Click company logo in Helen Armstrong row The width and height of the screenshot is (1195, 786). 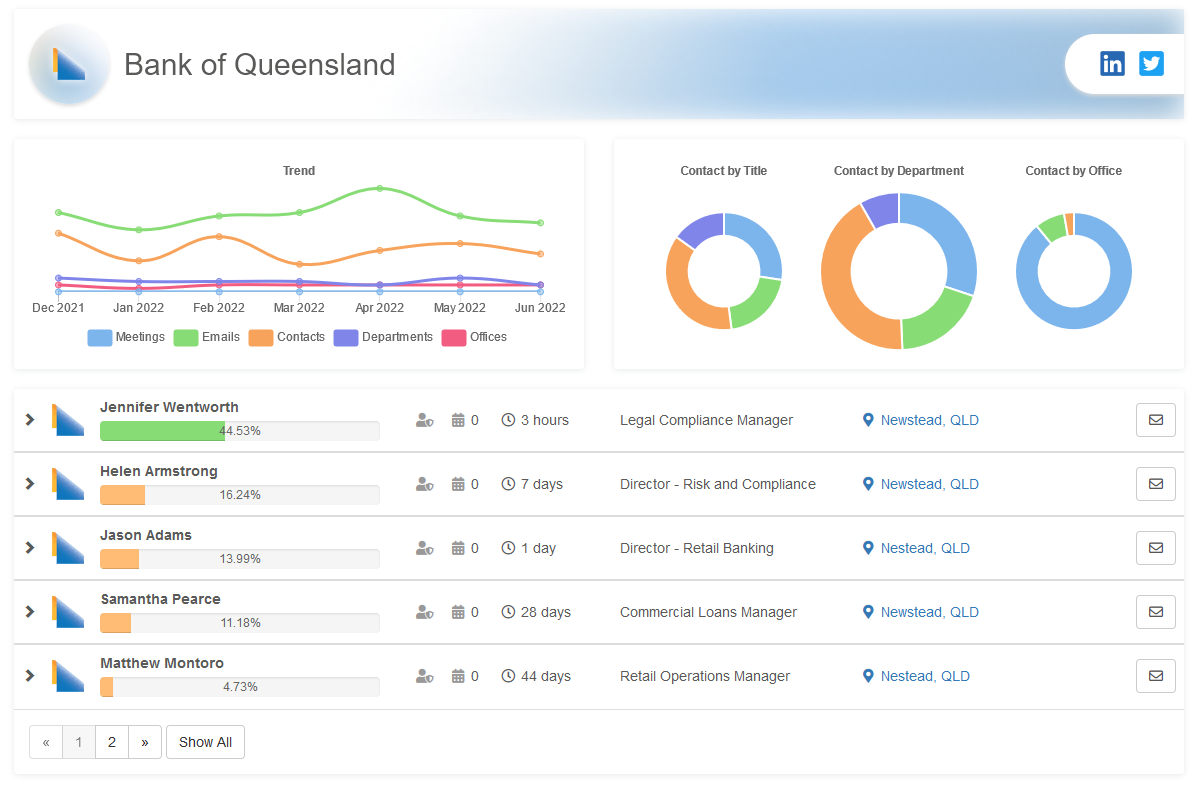pos(68,484)
